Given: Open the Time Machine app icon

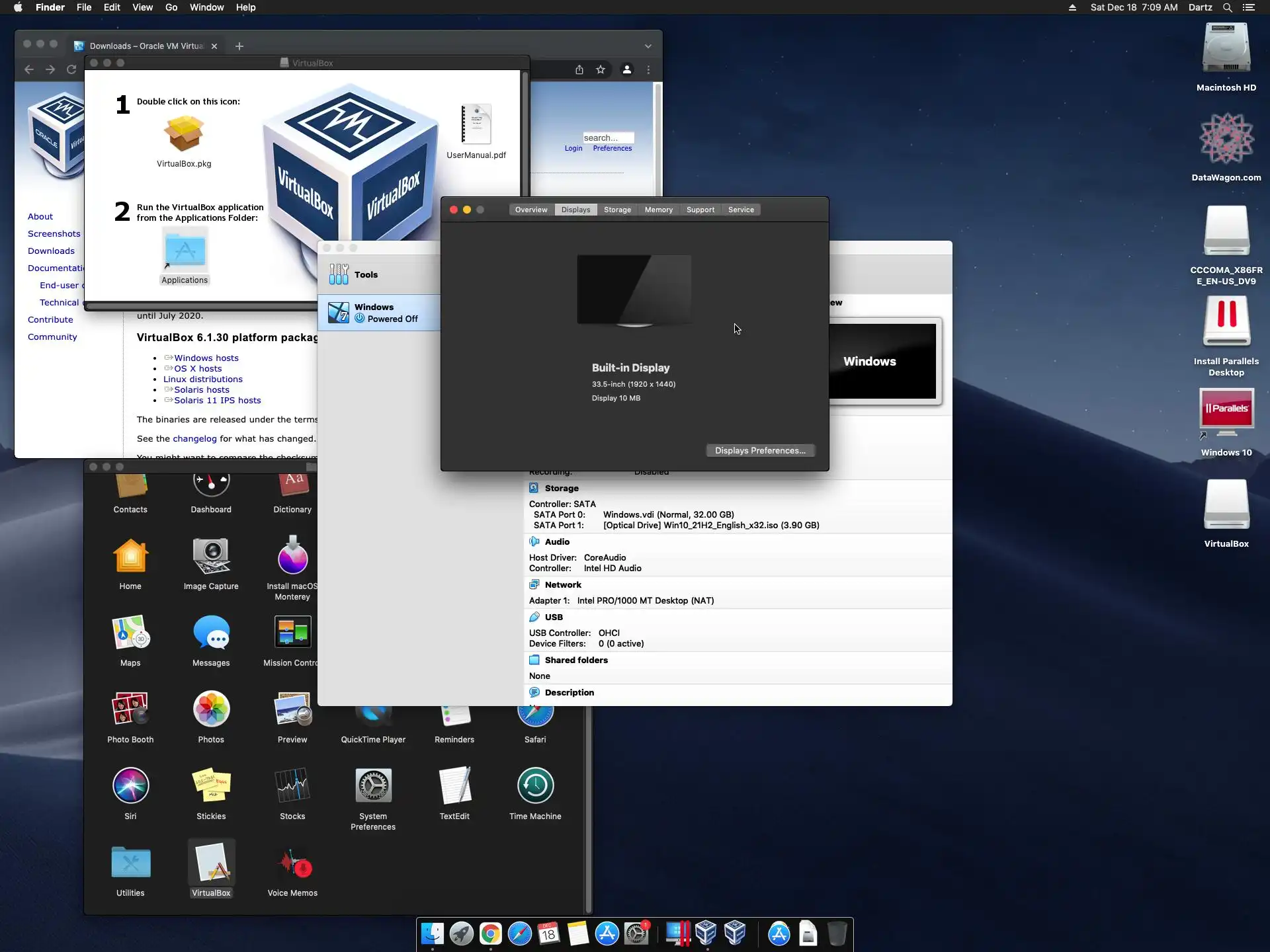Looking at the screenshot, I should pyautogui.click(x=535, y=786).
